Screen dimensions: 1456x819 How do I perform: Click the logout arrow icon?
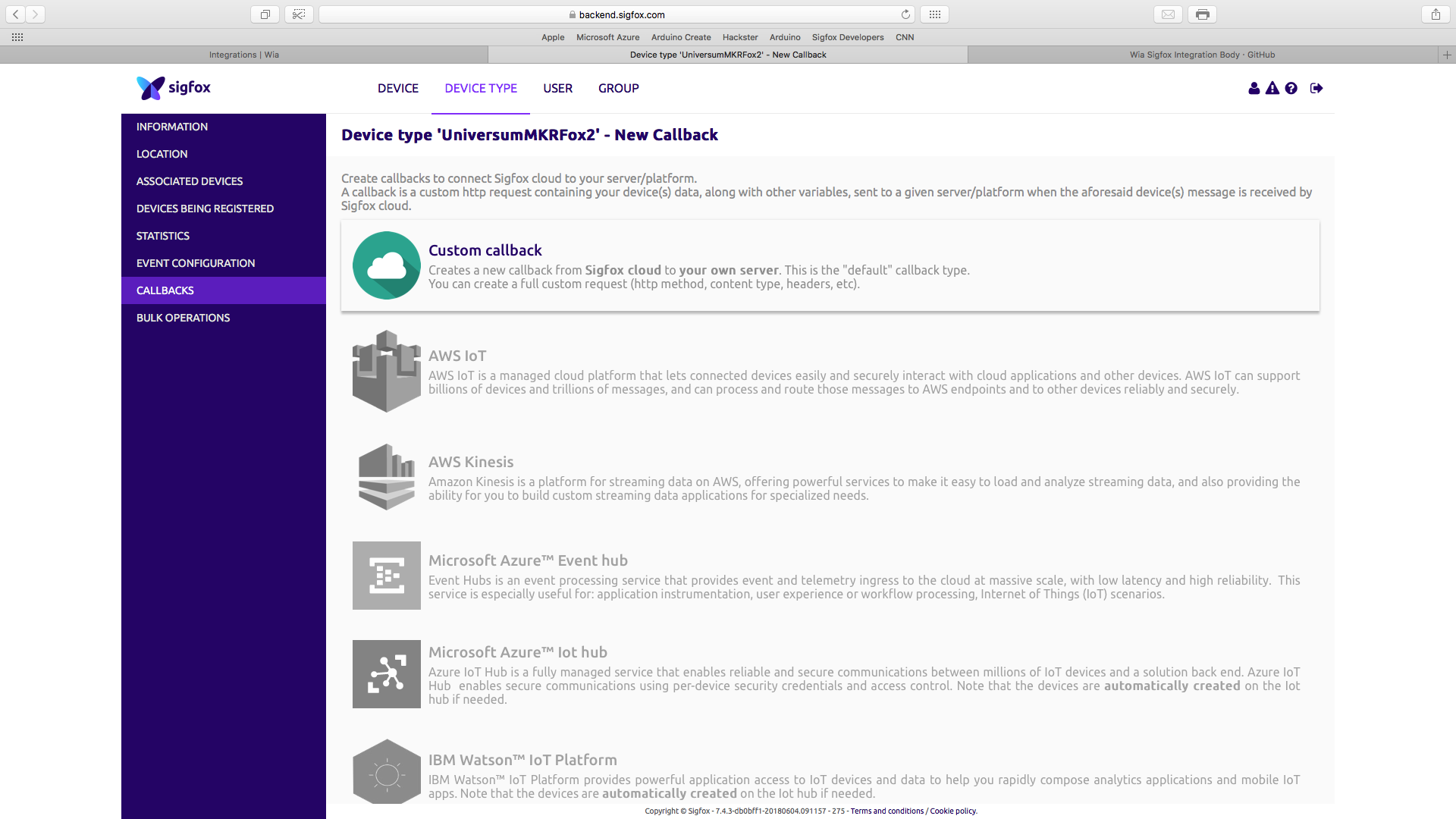tap(1316, 89)
